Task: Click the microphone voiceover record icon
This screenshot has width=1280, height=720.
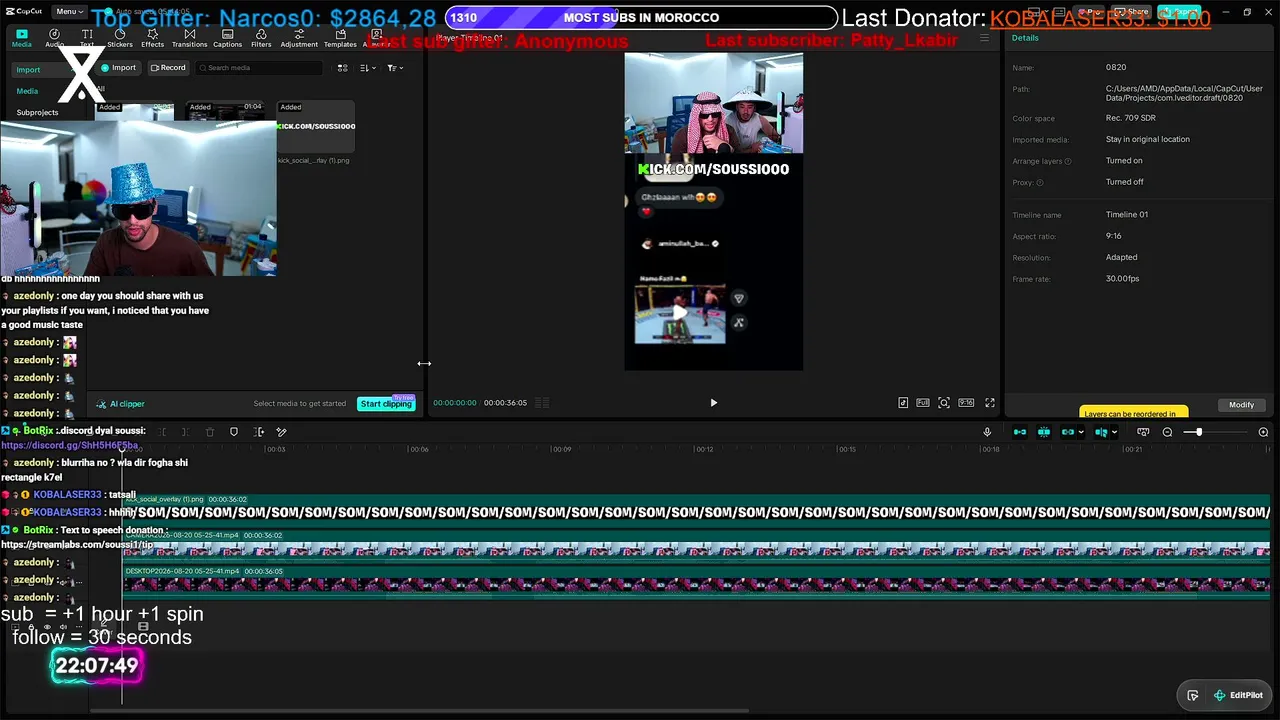Action: 987,432
